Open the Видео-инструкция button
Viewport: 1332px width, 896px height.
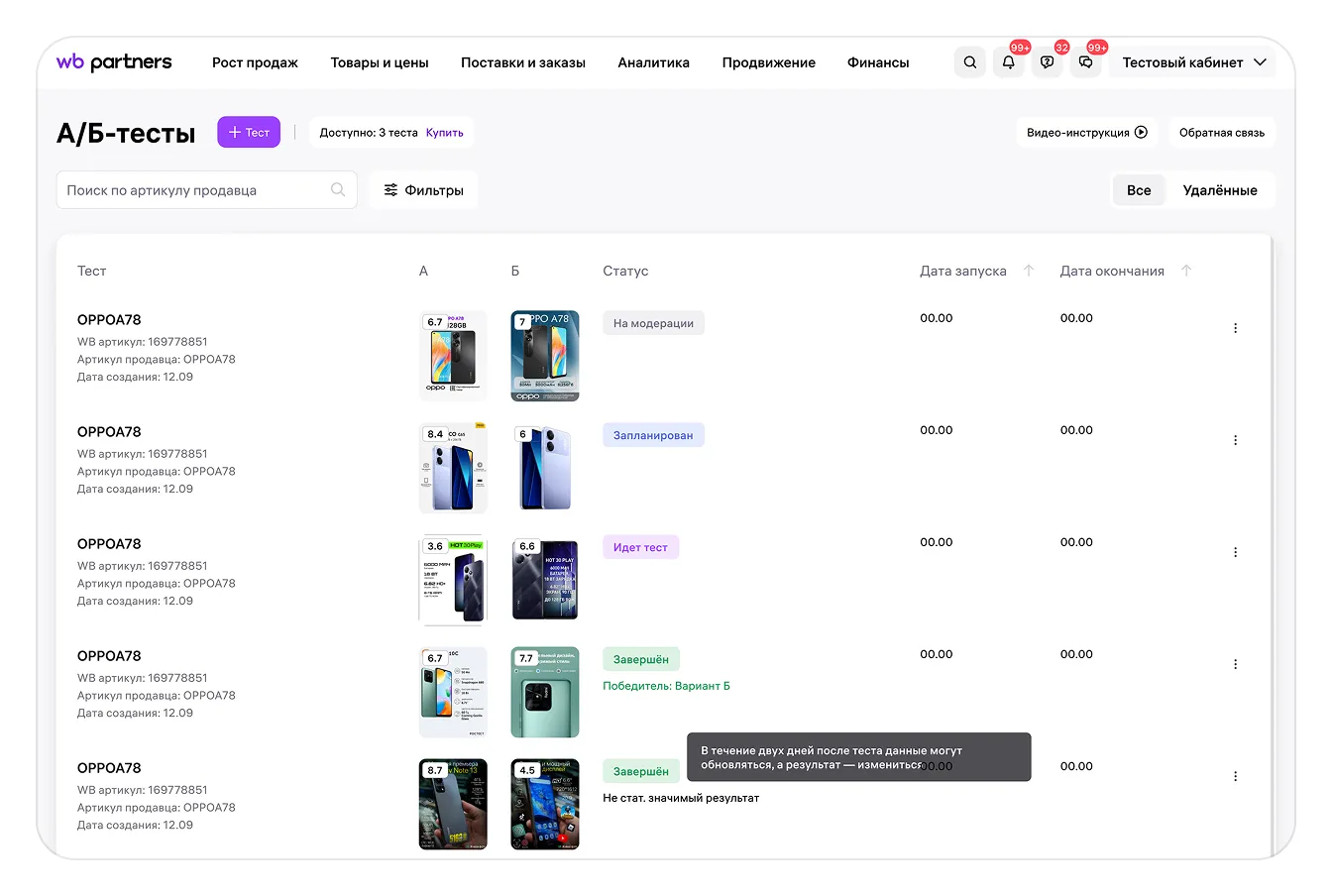point(1087,133)
